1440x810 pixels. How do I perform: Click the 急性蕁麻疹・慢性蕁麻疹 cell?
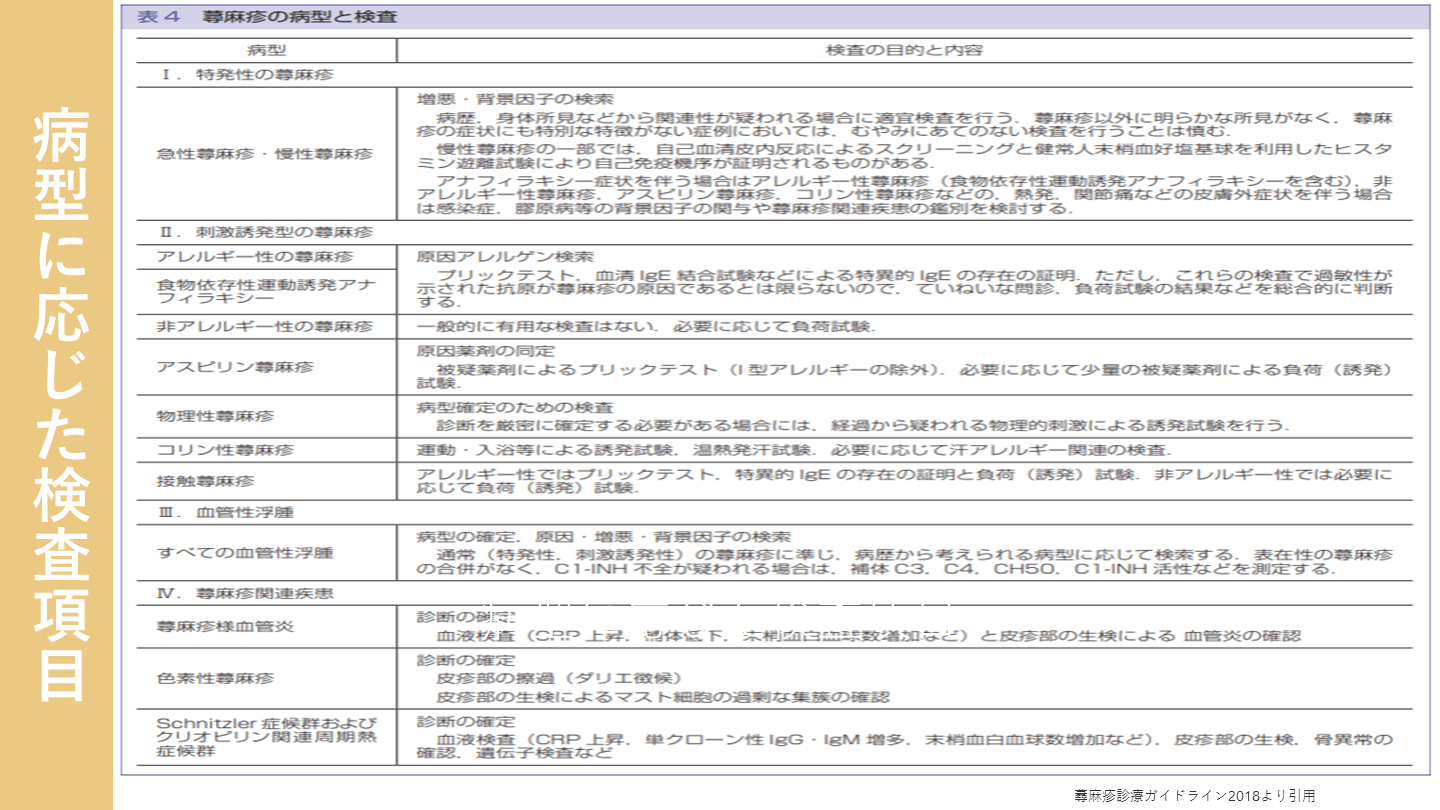pos(265,154)
